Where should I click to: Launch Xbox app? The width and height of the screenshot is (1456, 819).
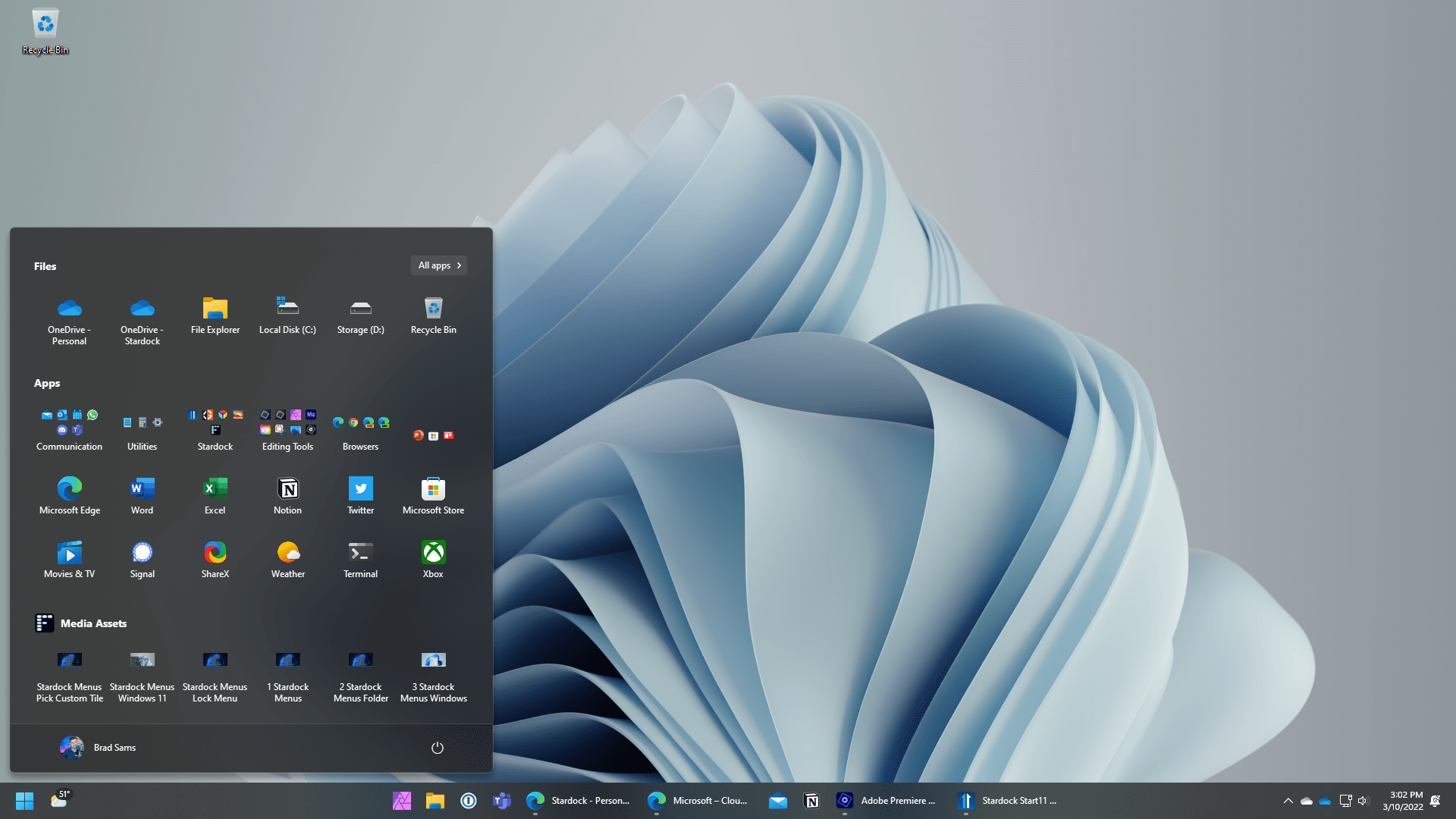433,558
